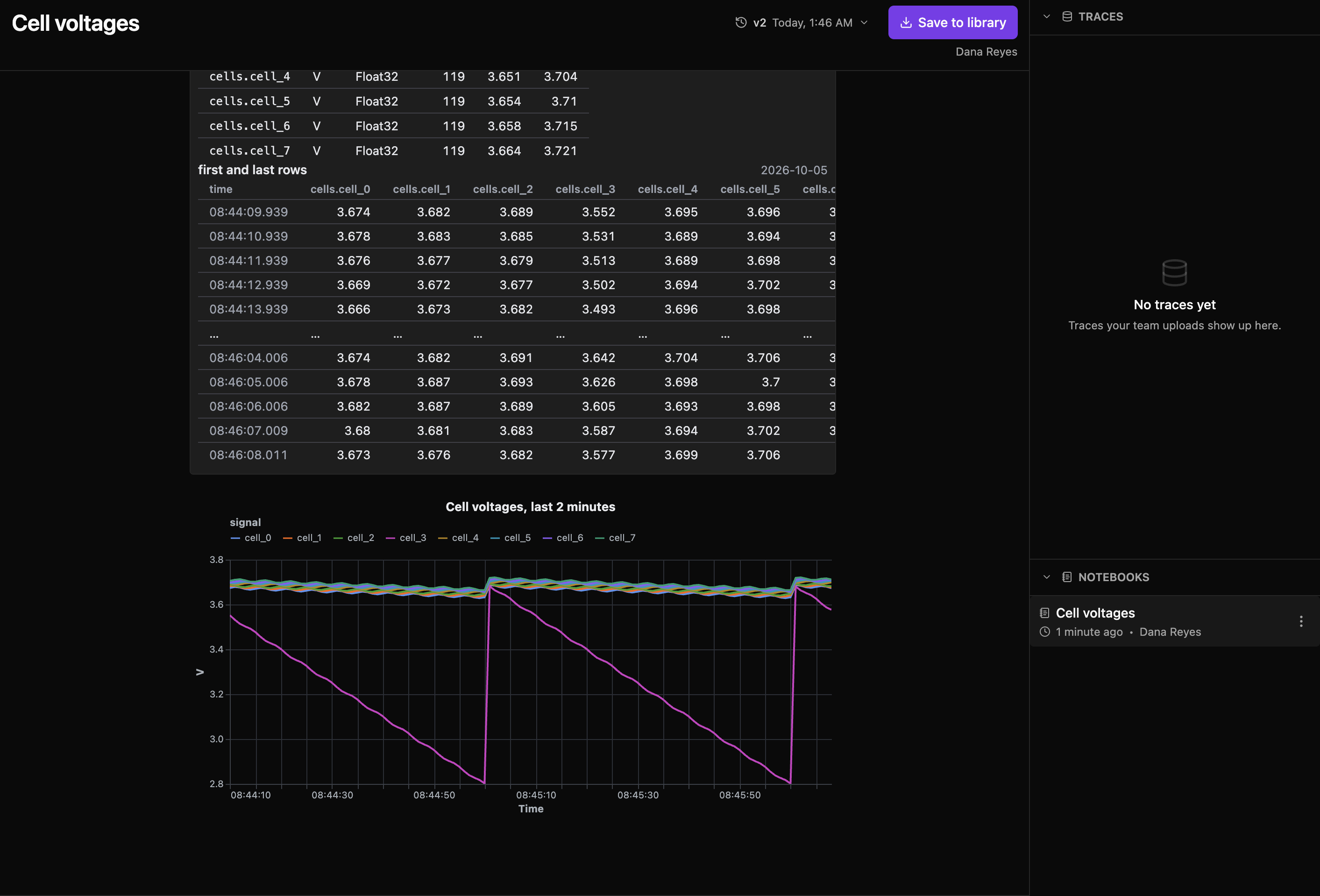Click the cells.cell_7 row in stats table
Viewport: 1320px width, 896px height.
[x=393, y=150]
